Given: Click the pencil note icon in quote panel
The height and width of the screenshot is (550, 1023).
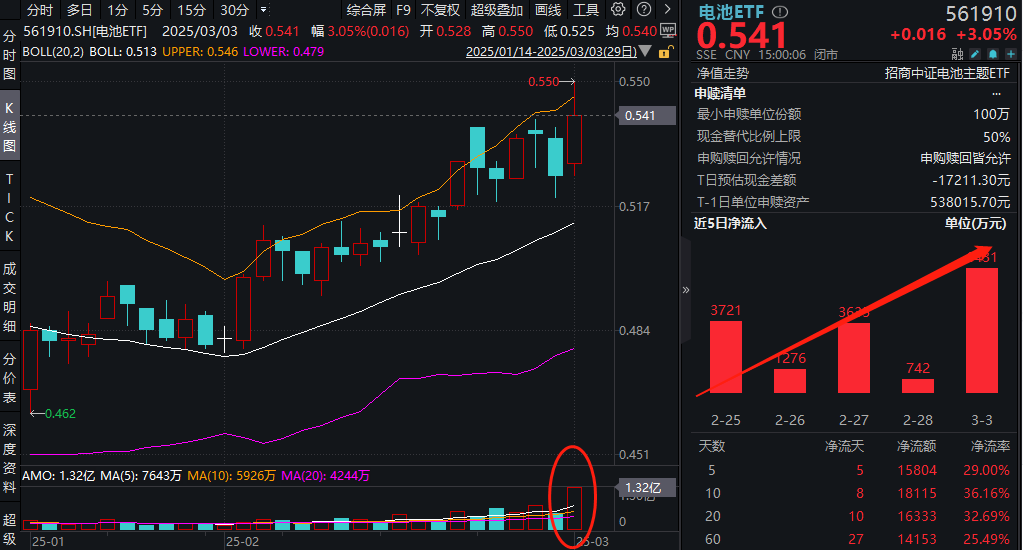Looking at the screenshot, I should pos(975,54).
